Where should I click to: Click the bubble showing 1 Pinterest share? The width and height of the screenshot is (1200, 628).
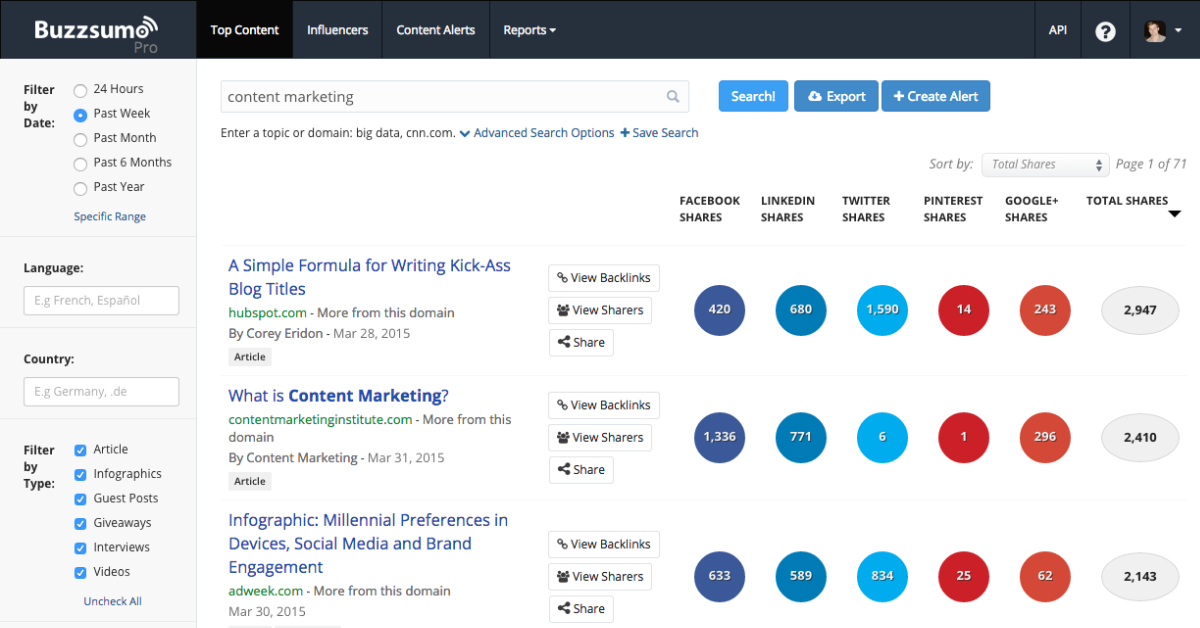click(x=964, y=437)
